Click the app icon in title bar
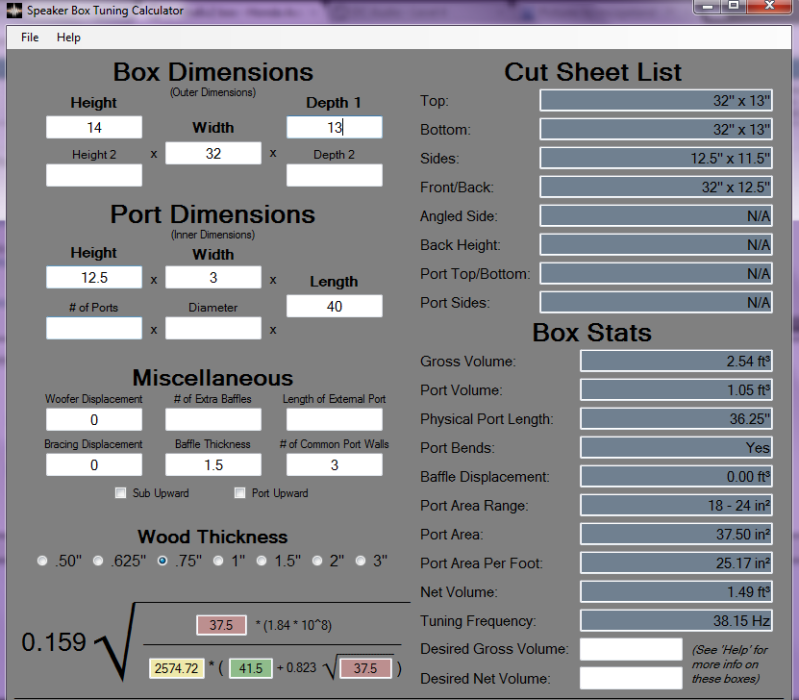This screenshot has height=700, width=799. click(x=14, y=10)
